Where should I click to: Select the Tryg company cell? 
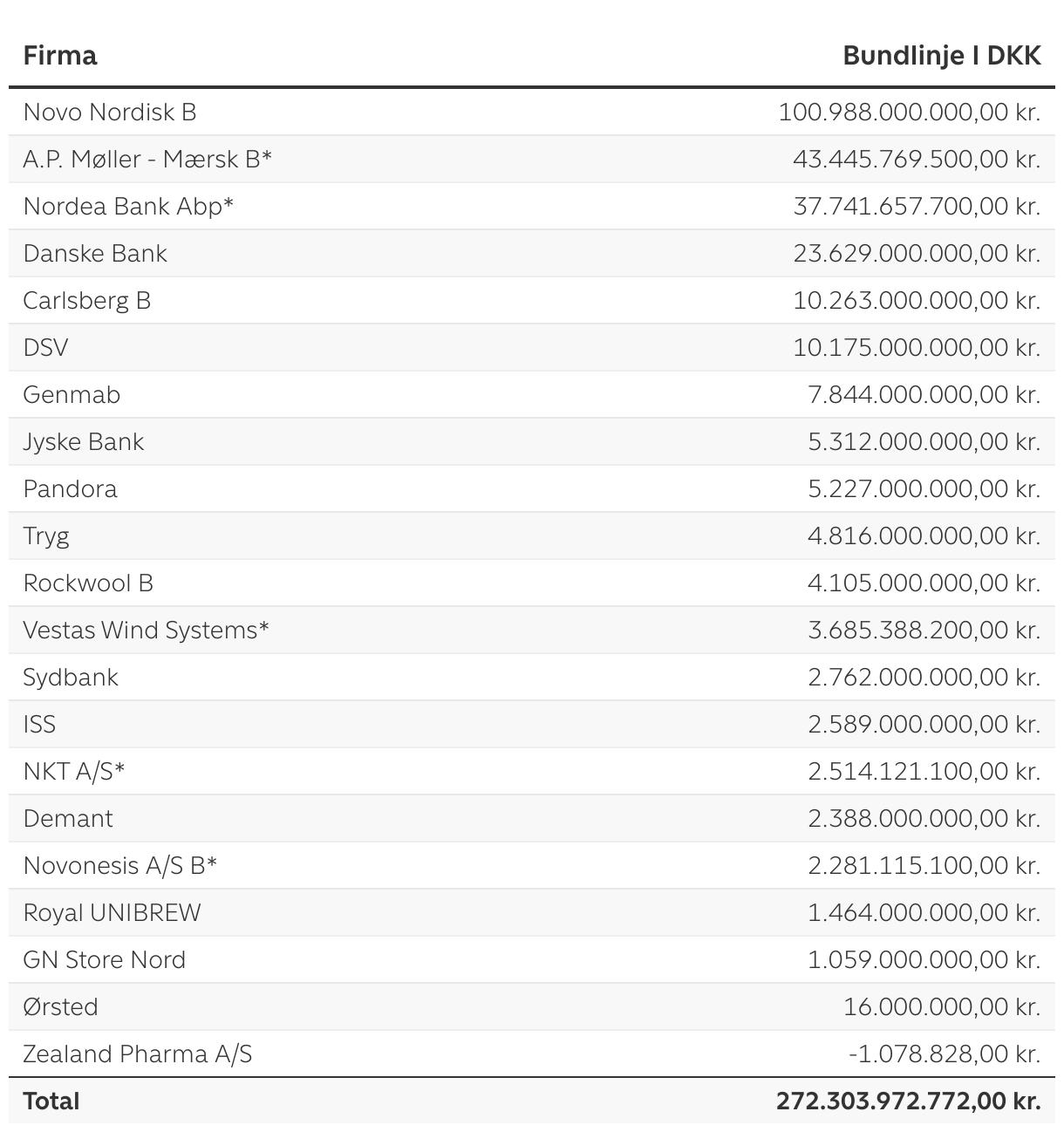click(46, 536)
